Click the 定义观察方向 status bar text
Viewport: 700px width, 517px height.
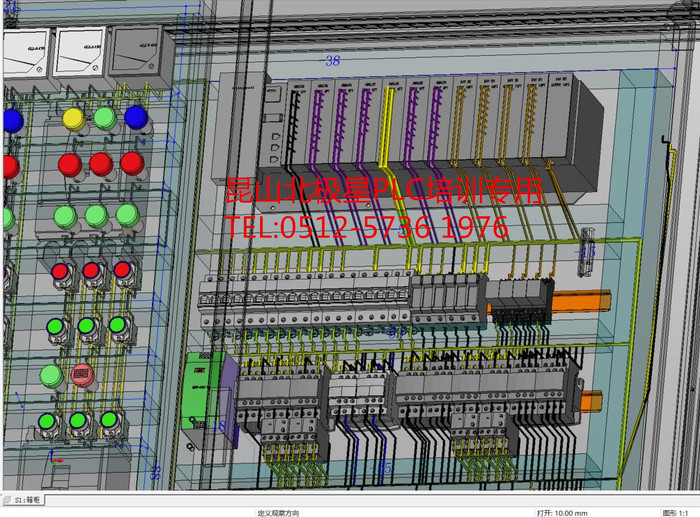(278, 513)
